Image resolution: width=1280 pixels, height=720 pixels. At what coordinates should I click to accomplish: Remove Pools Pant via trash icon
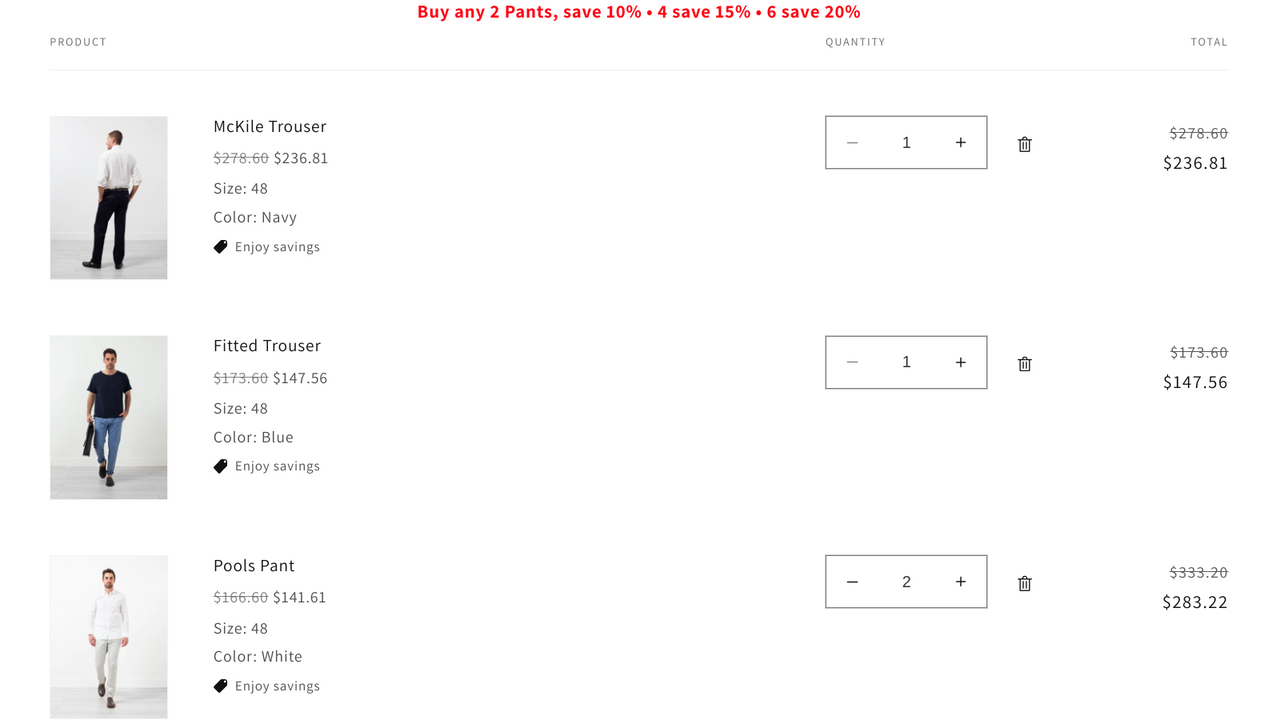(x=1024, y=583)
